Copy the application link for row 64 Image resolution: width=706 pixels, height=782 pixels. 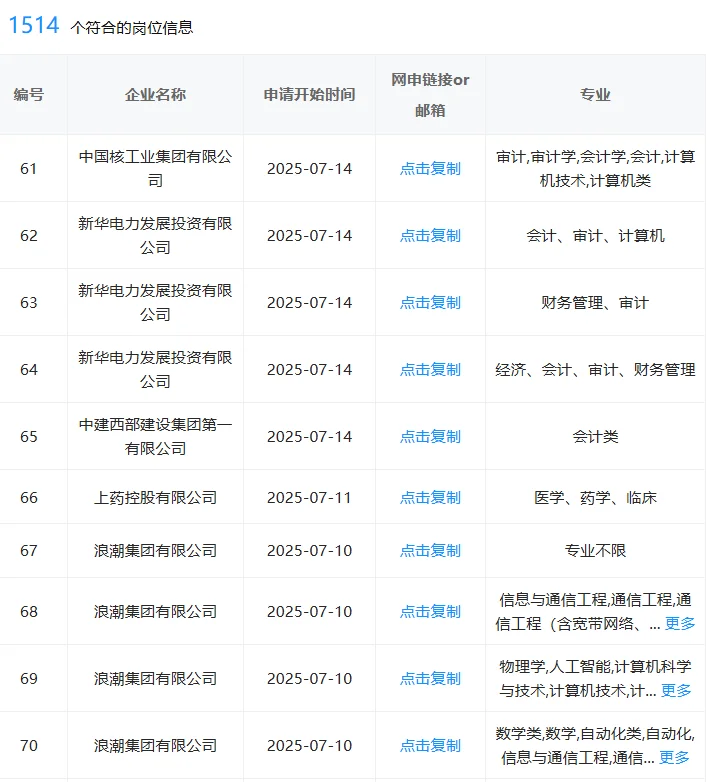pyautogui.click(x=430, y=370)
